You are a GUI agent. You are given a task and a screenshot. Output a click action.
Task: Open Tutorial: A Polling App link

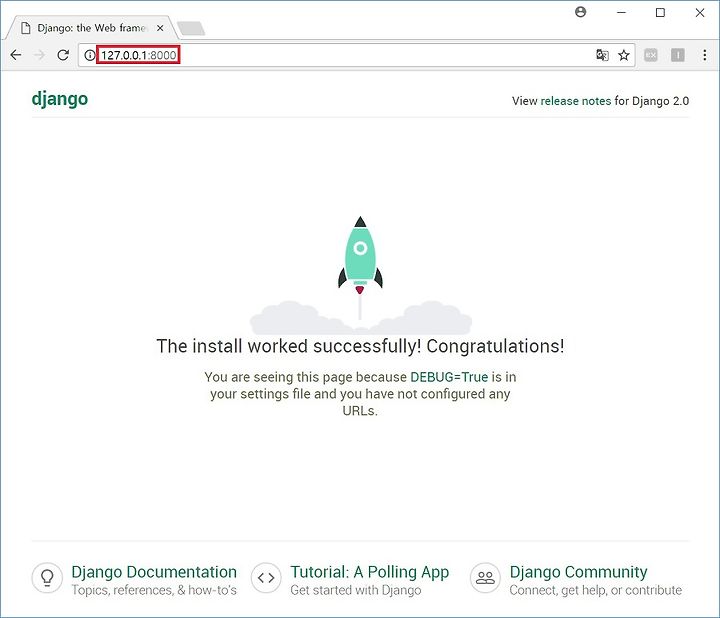tap(370, 572)
